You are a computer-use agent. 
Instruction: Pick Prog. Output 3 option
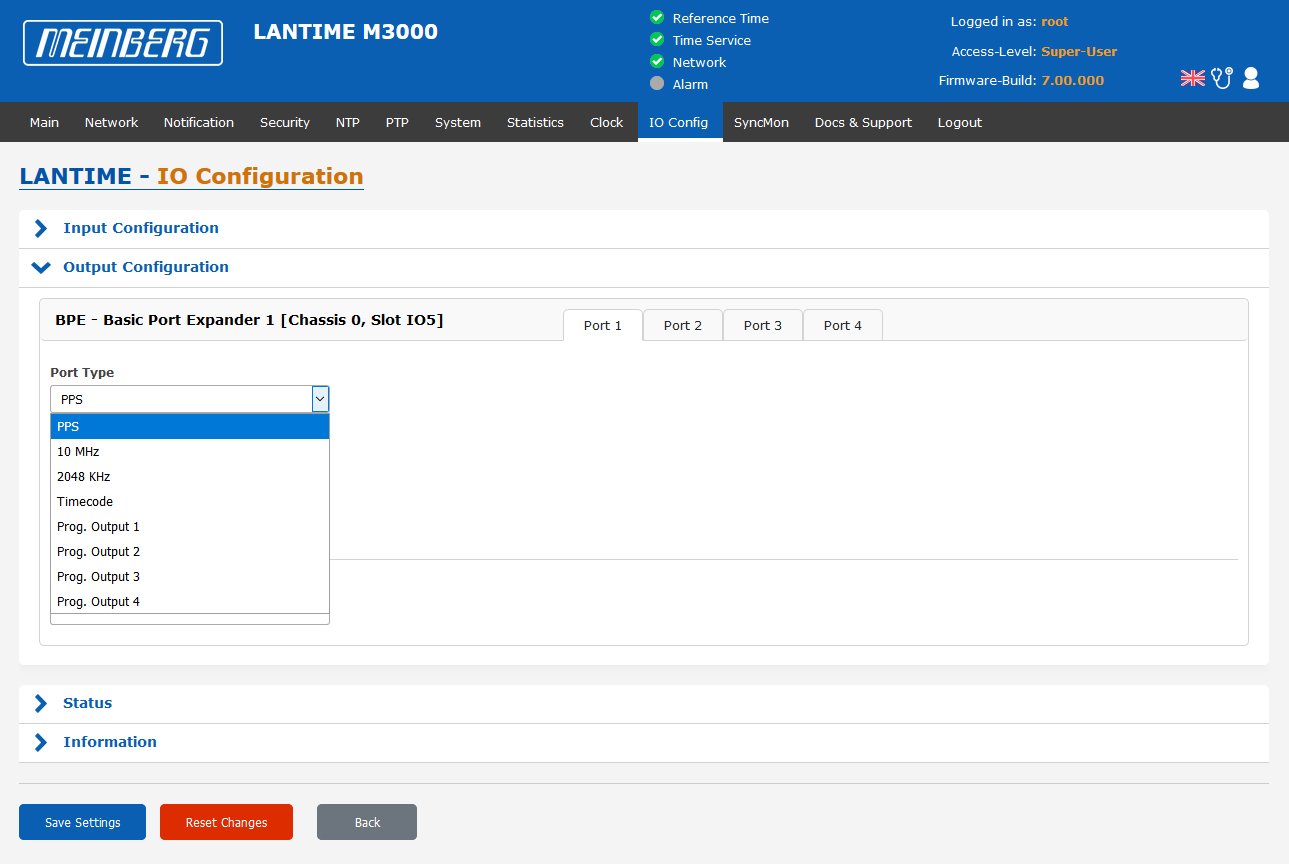pos(98,577)
